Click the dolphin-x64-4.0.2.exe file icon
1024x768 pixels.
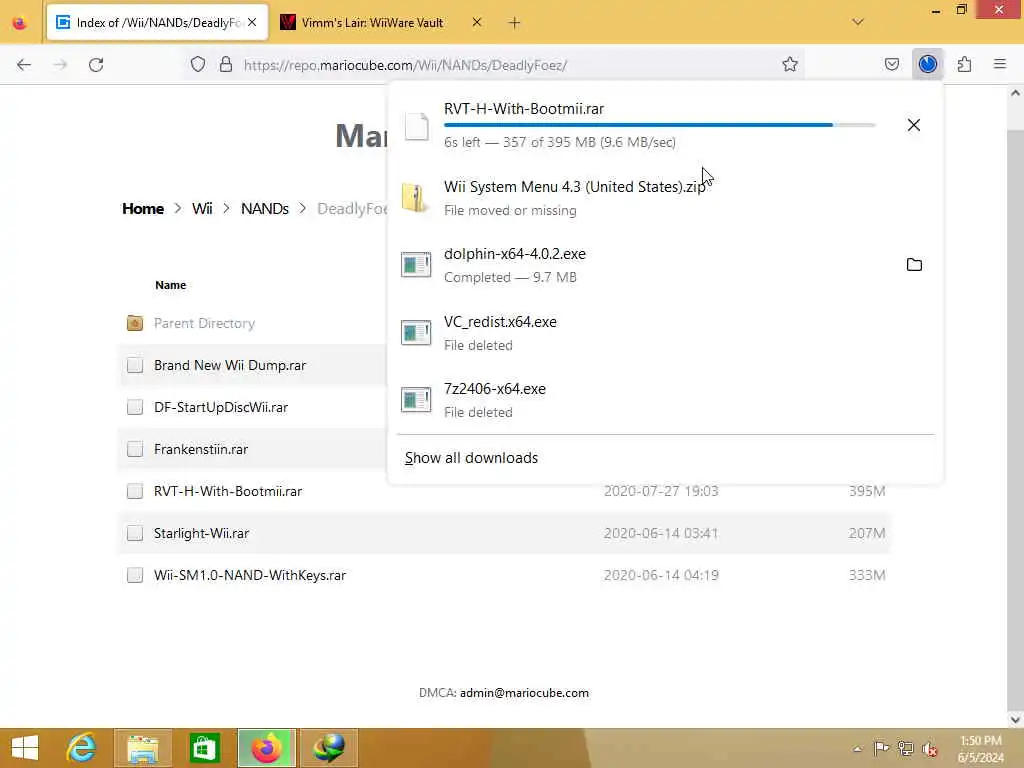(x=416, y=264)
